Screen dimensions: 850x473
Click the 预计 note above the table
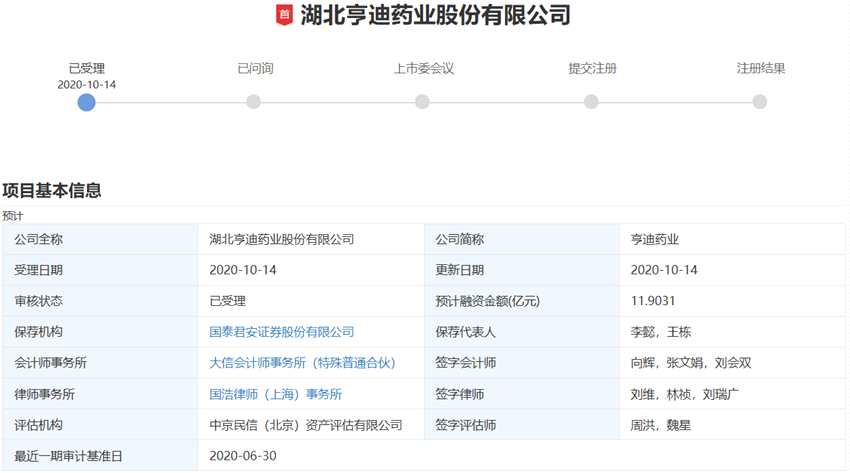click(12, 216)
